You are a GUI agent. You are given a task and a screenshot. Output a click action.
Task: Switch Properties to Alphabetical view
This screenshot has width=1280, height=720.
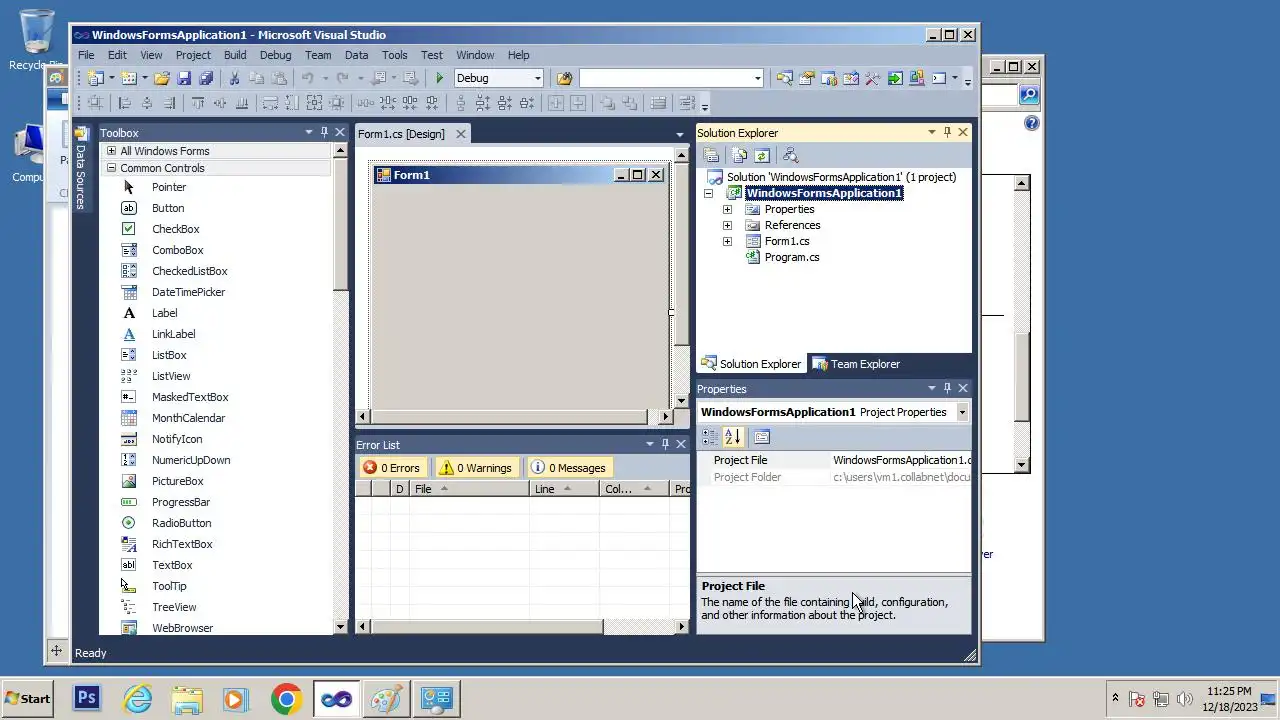pos(733,437)
